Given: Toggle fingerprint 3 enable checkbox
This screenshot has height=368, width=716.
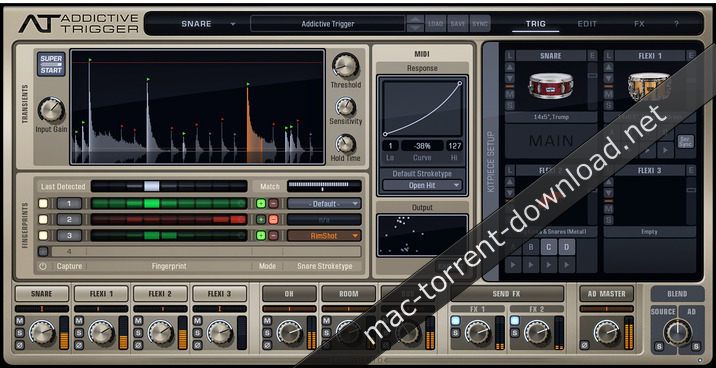Looking at the screenshot, I should [x=43, y=236].
